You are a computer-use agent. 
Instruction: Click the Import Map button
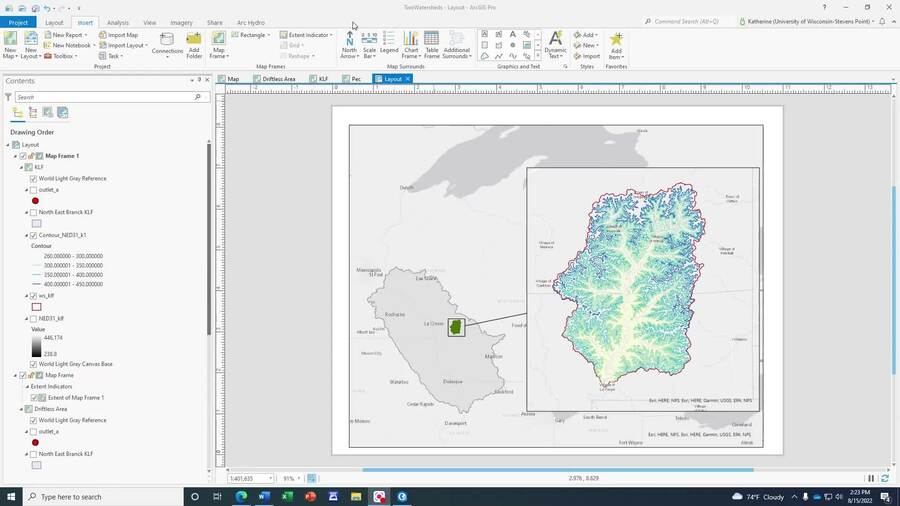point(122,35)
